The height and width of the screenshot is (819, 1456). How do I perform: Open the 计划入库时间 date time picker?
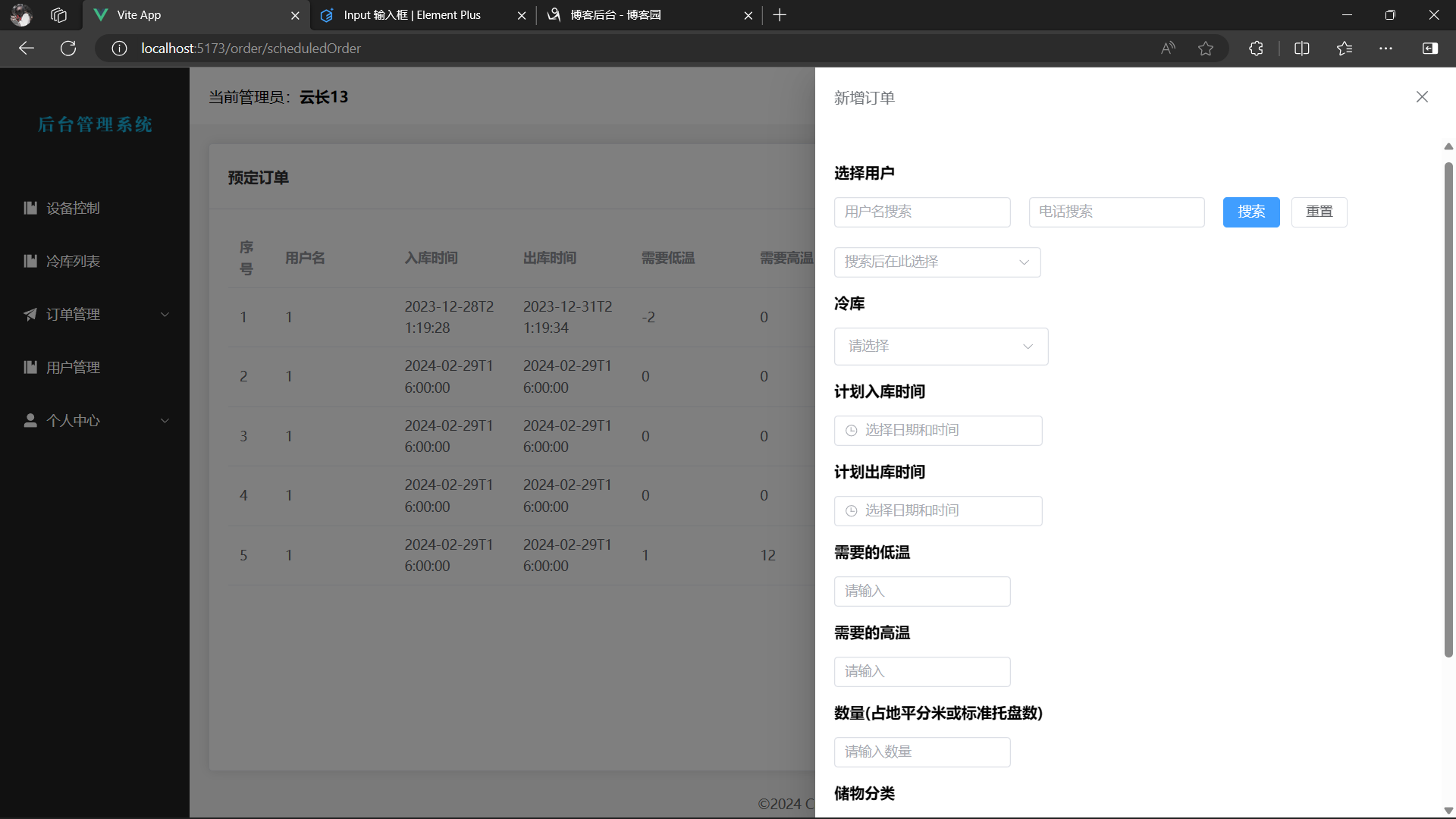pos(938,431)
